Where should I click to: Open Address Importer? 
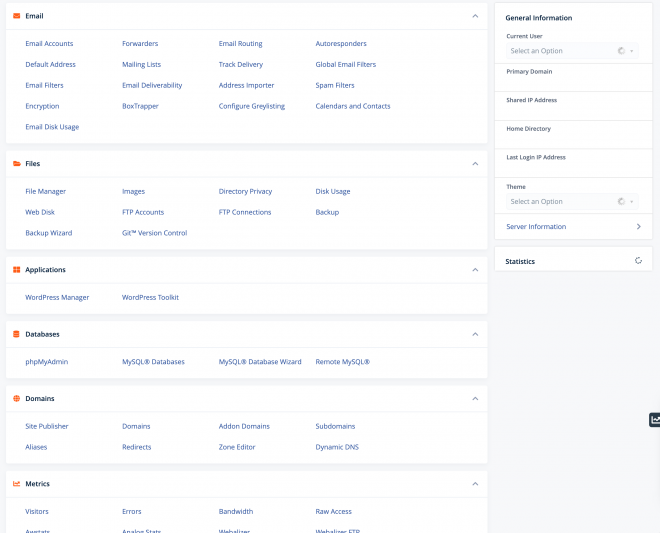(x=246, y=85)
